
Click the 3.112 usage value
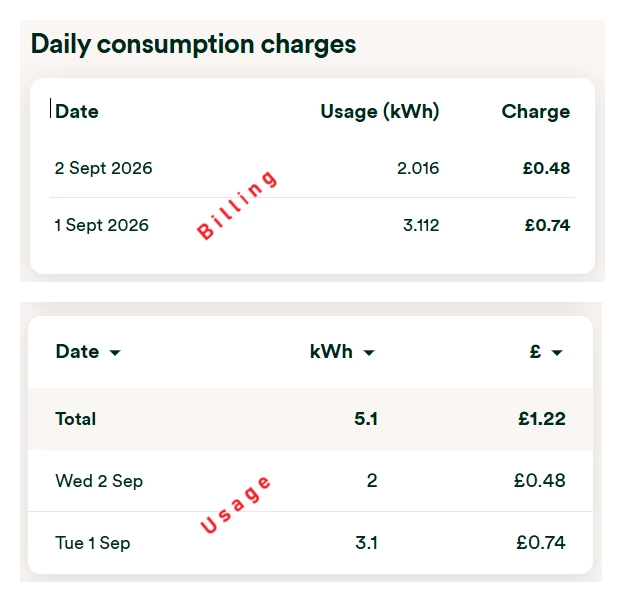click(421, 225)
